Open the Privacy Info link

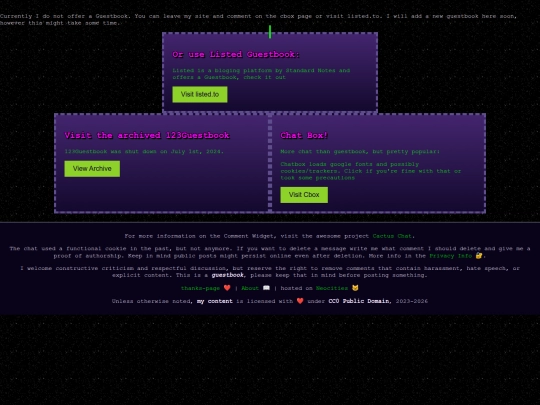tap(450, 256)
